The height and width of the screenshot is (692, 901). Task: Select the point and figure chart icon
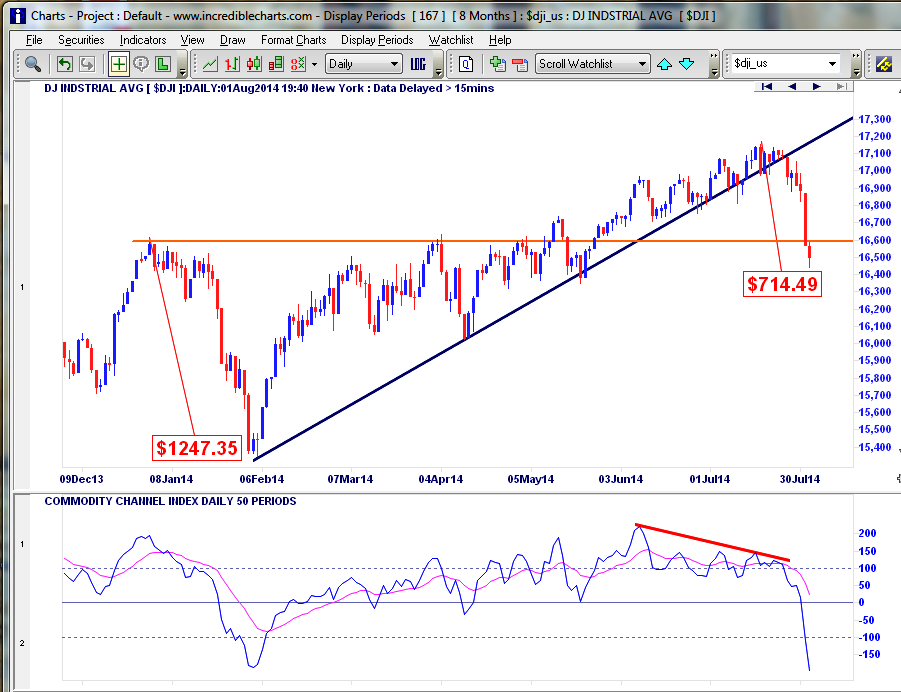[298, 64]
